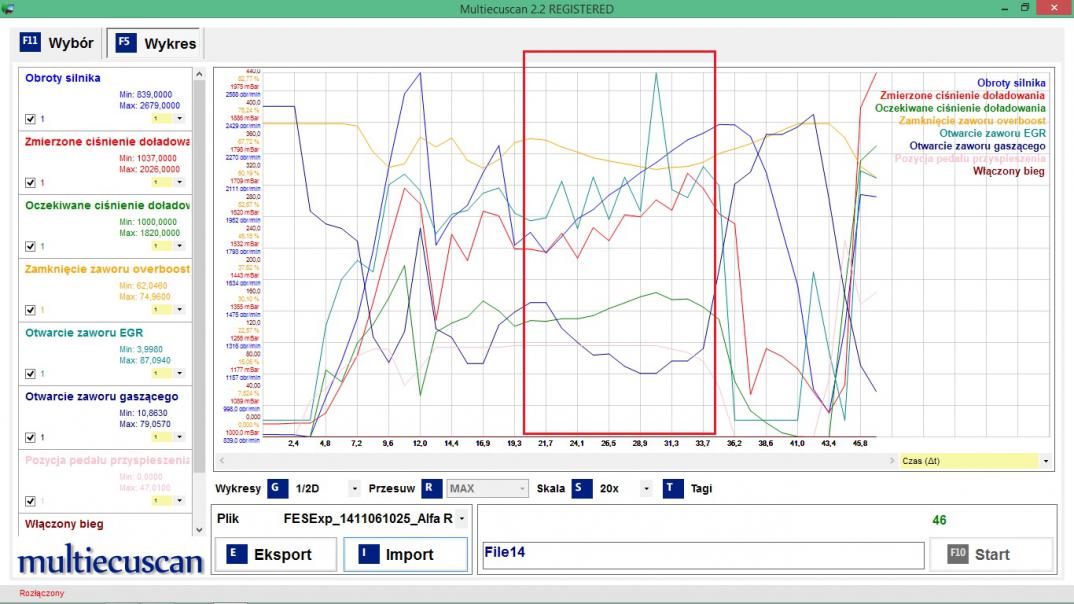
Task: Click the left arrow of the chart scrollbar
Action: coord(220,461)
